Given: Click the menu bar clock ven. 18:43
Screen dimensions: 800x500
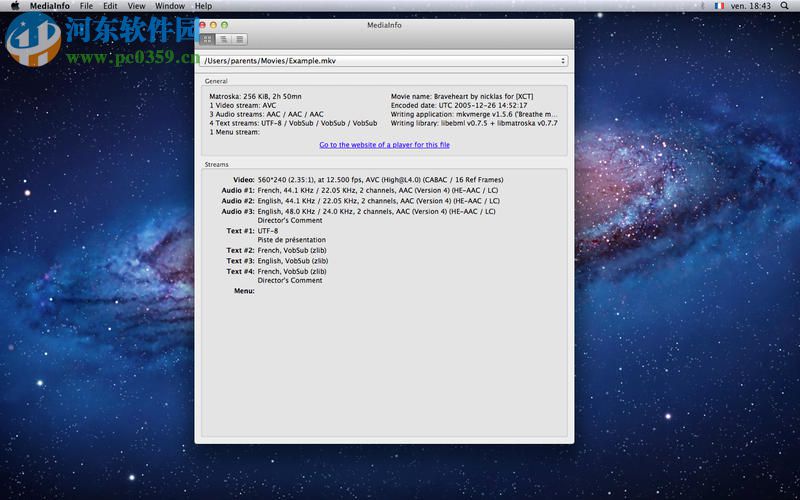Looking at the screenshot, I should pos(751,6).
